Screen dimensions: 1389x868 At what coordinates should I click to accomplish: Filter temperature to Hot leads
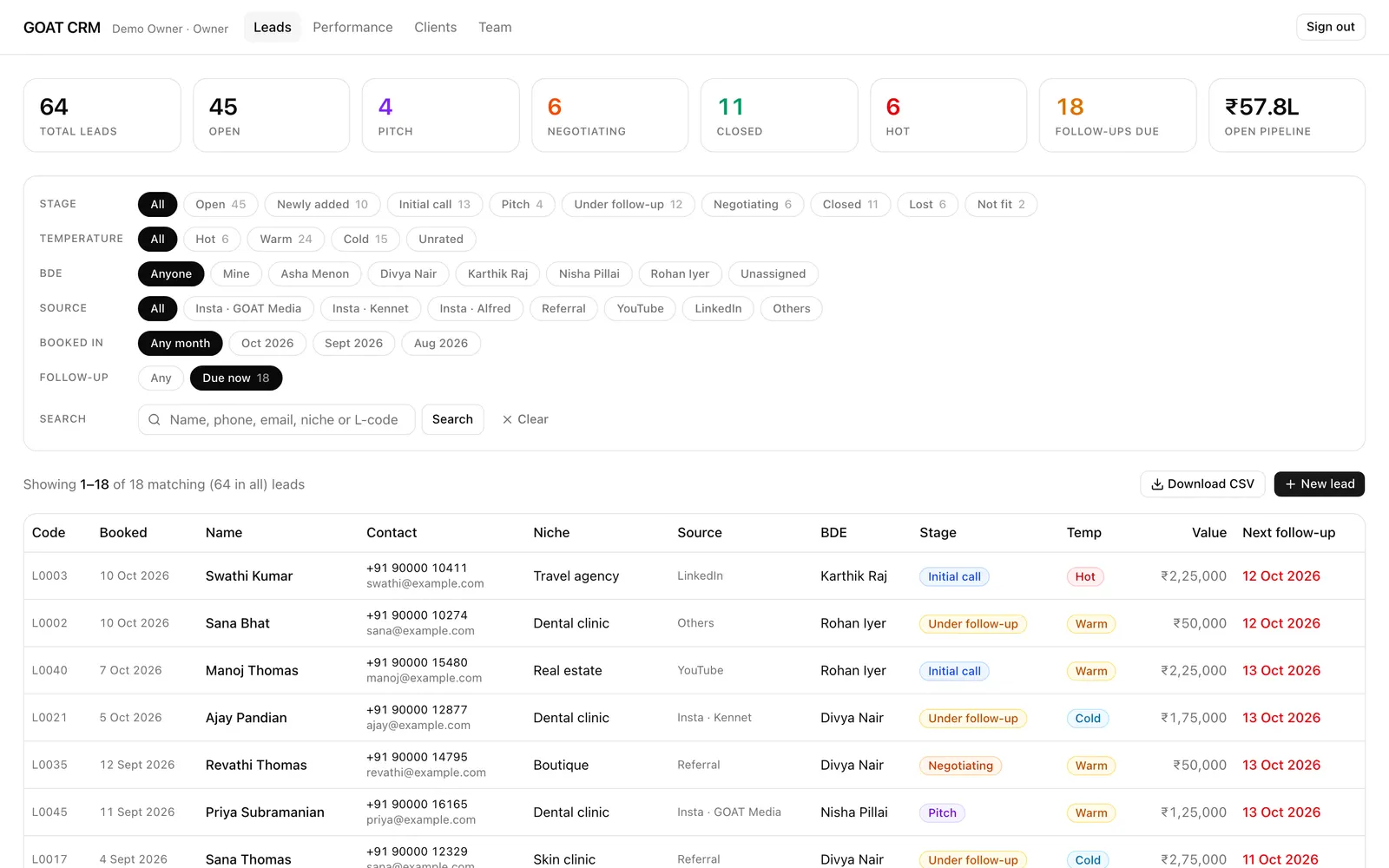[x=212, y=239]
